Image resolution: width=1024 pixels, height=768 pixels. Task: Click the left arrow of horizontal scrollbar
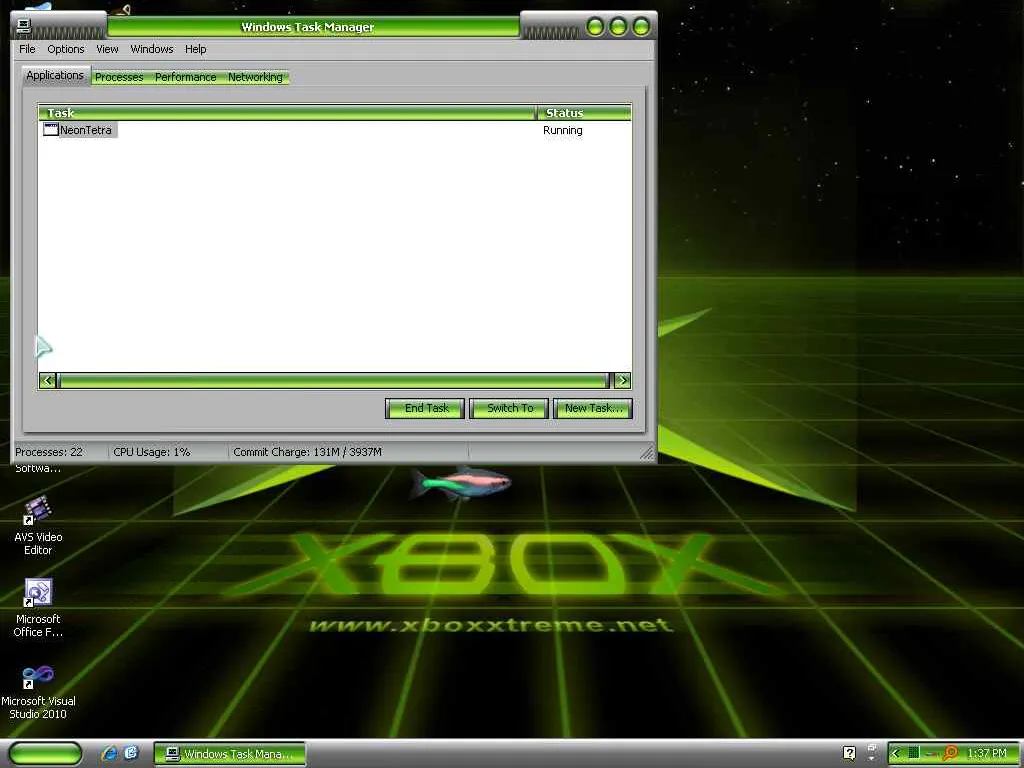click(x=48, y=380)
